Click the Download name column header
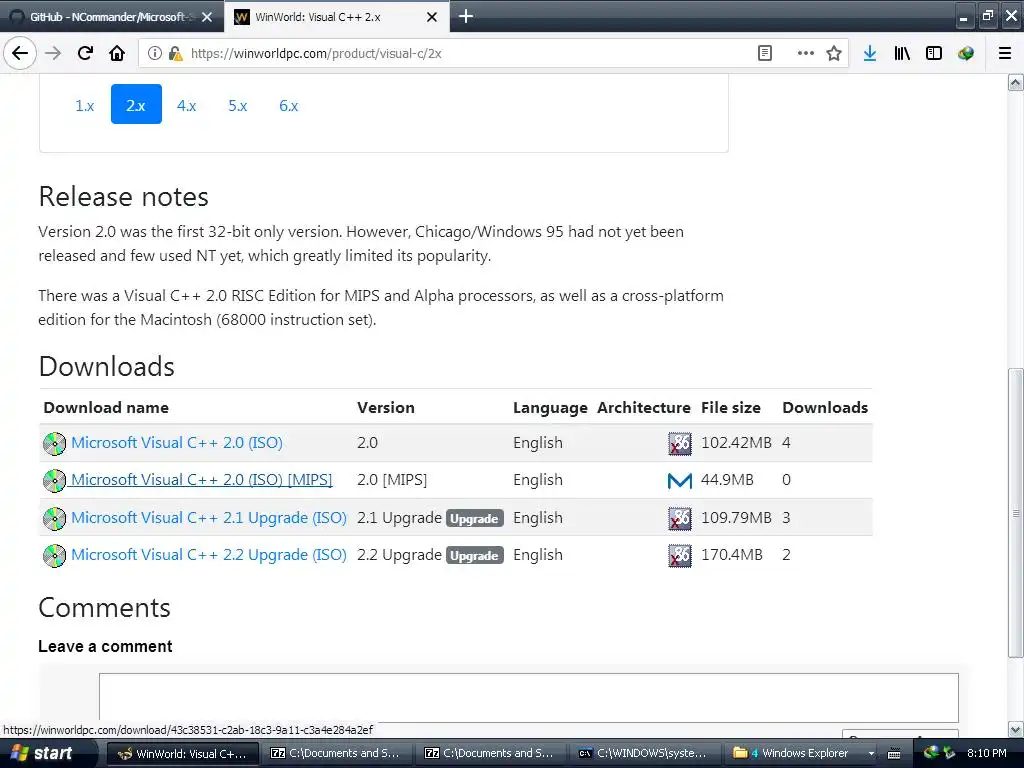This screenshot has height=768, width=1024. pos(106,408)
